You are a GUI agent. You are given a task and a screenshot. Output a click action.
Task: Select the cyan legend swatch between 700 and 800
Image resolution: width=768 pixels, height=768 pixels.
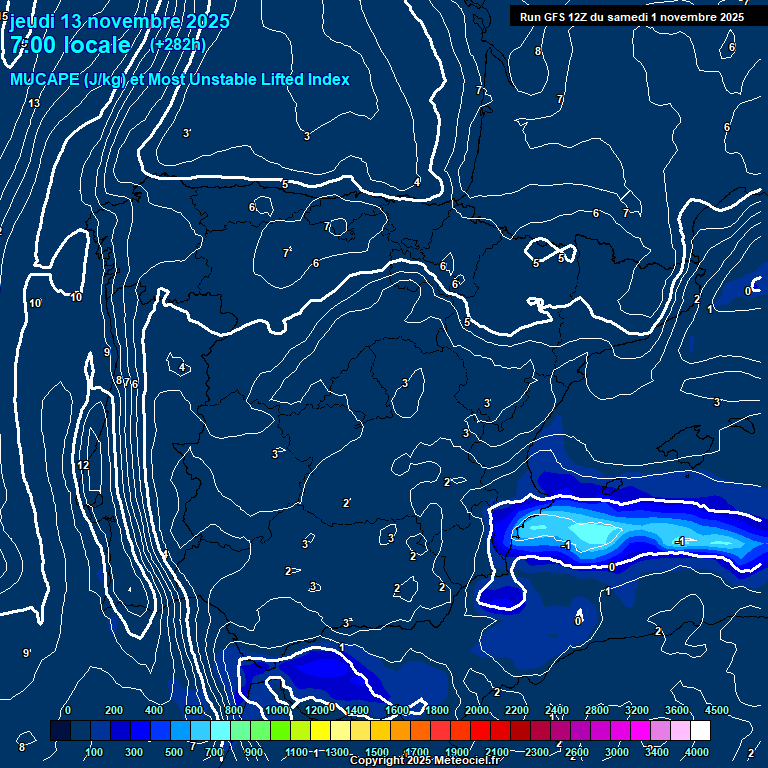(x=220, y=730)
